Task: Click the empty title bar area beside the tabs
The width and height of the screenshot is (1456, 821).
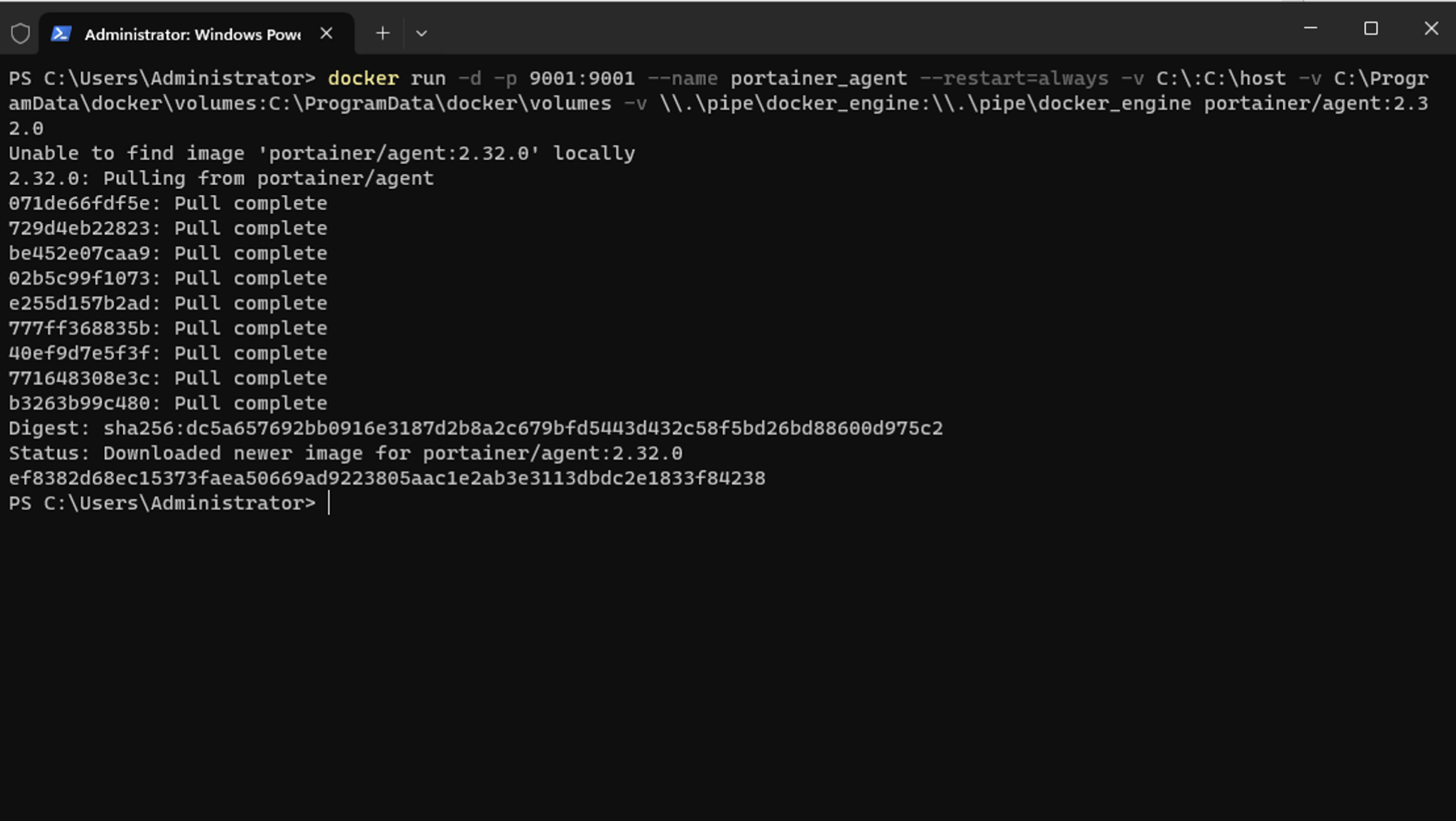Action: [854, 28]
